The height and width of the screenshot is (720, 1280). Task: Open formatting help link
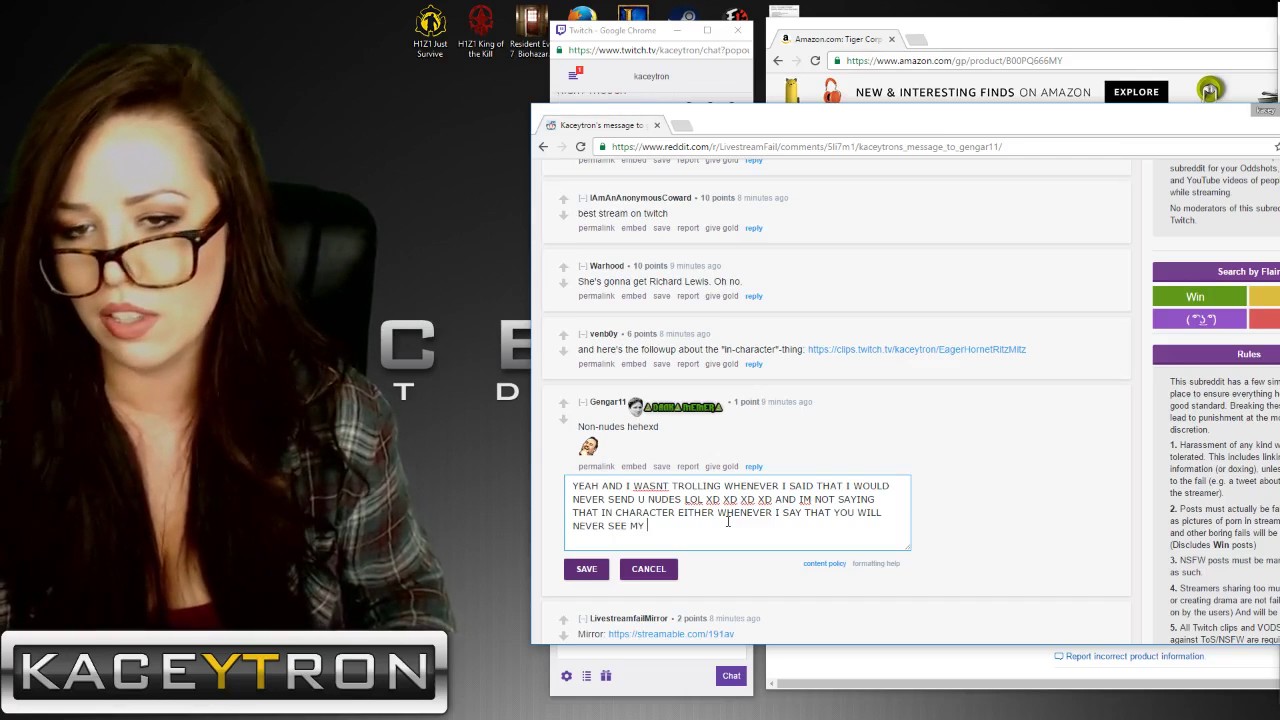click(875, 564)
